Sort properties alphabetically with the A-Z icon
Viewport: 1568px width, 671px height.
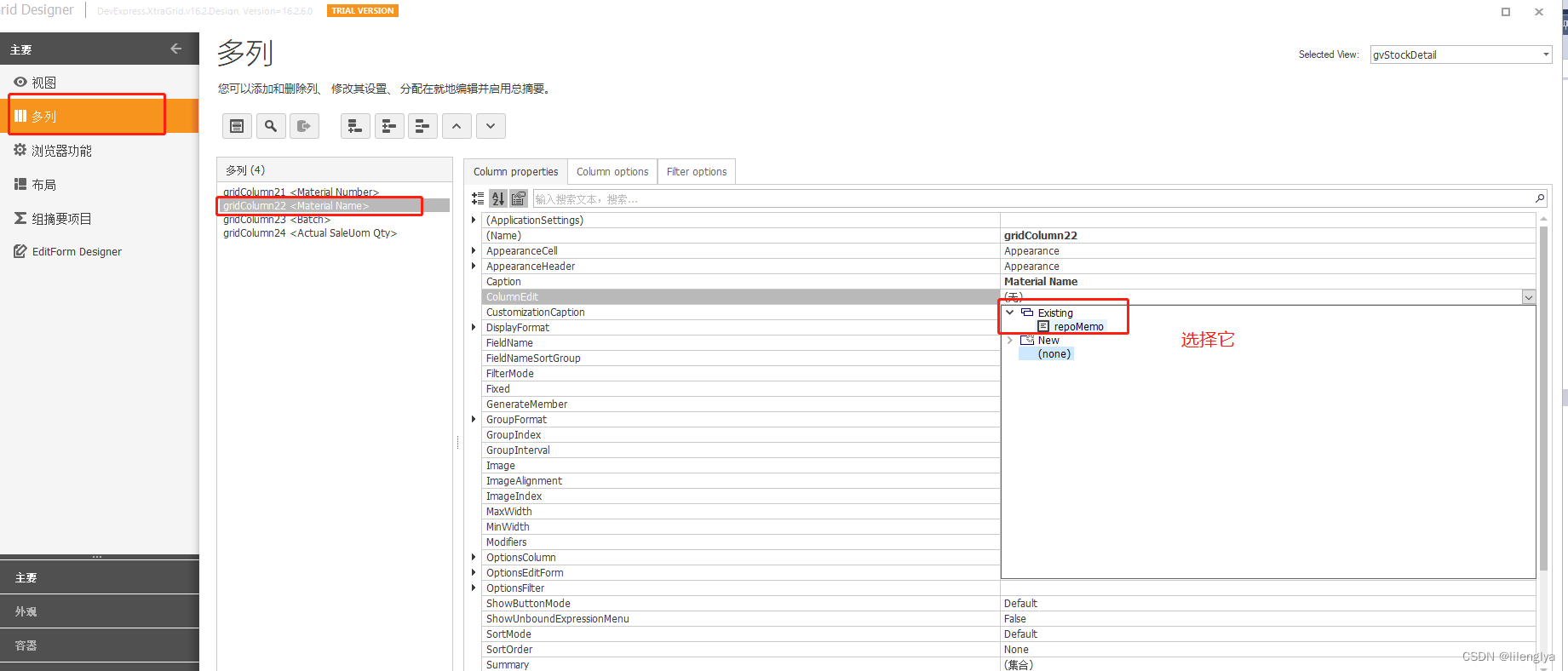pos(498,198)
